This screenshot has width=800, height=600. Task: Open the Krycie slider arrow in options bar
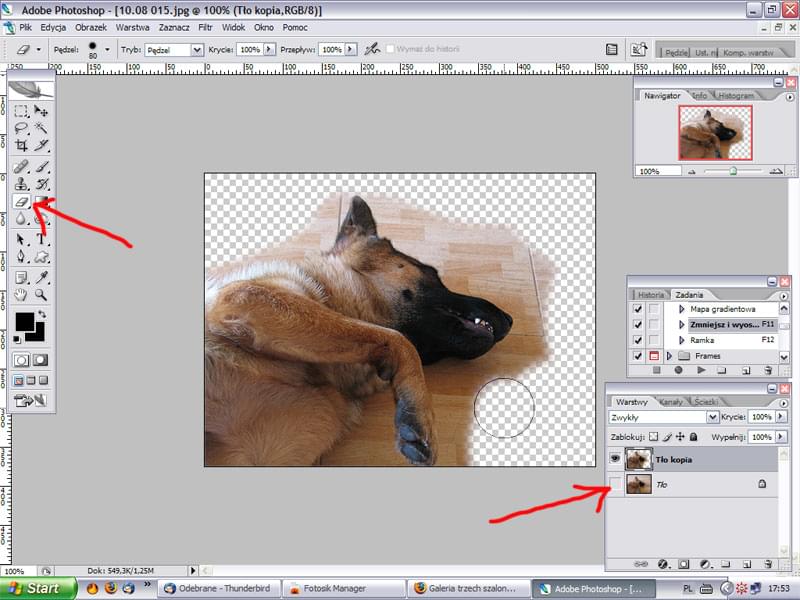pos(269,49)
